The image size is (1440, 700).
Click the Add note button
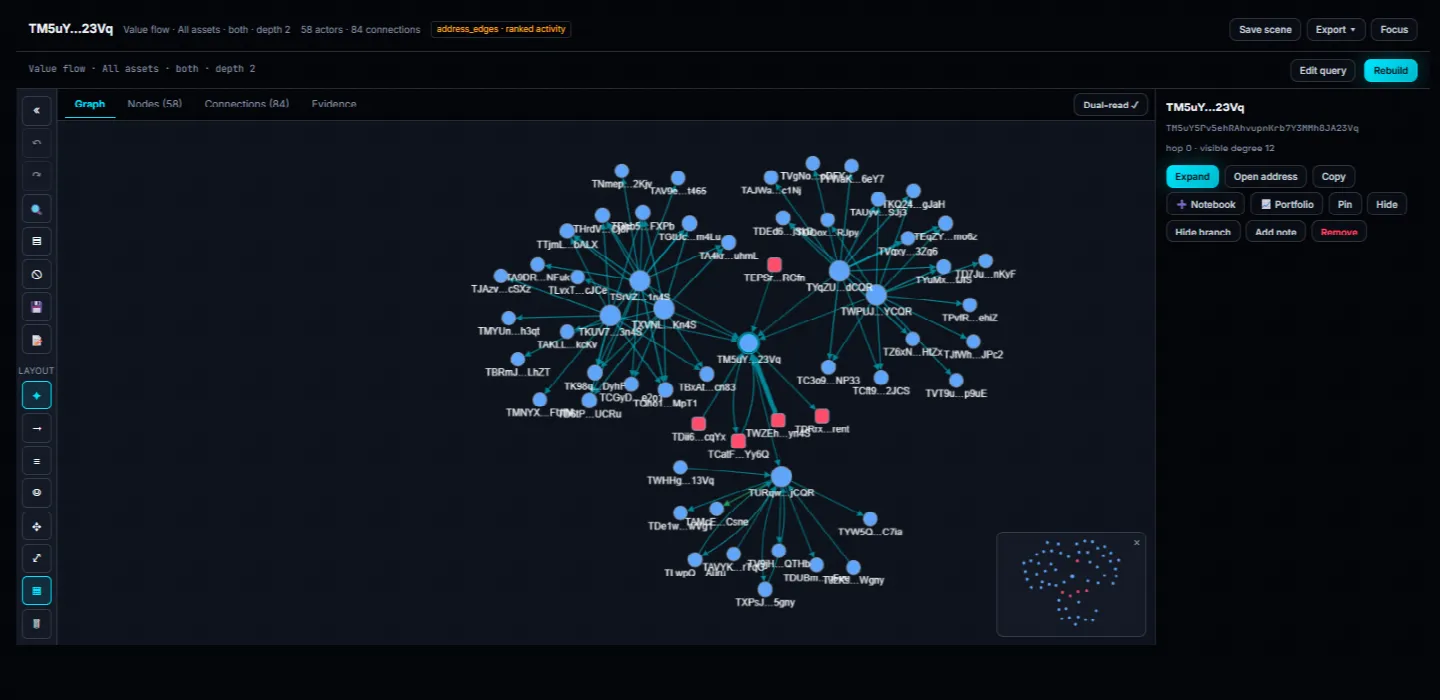[x=1276, y=231]
